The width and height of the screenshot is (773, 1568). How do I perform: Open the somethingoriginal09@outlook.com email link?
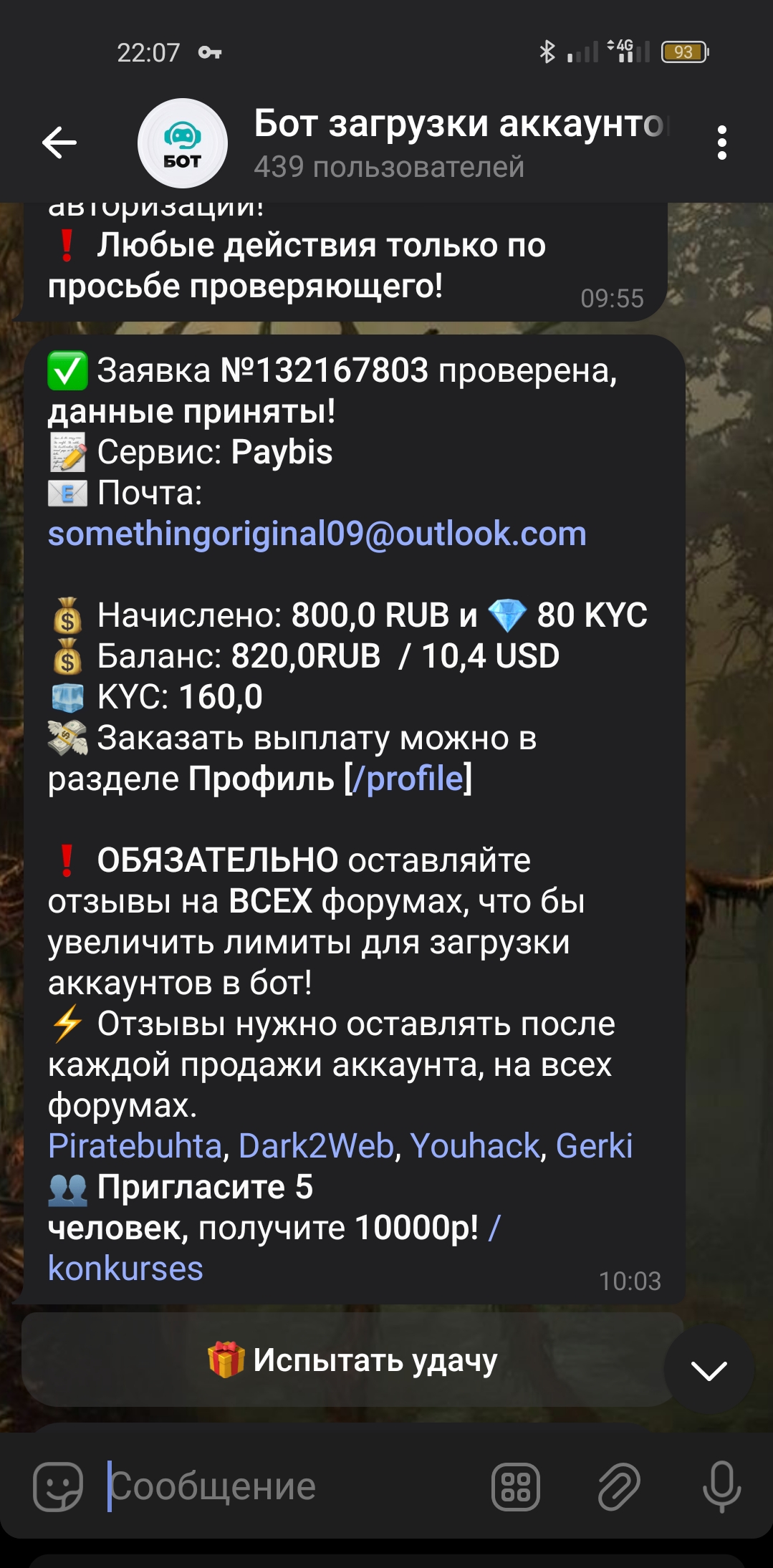317,534
